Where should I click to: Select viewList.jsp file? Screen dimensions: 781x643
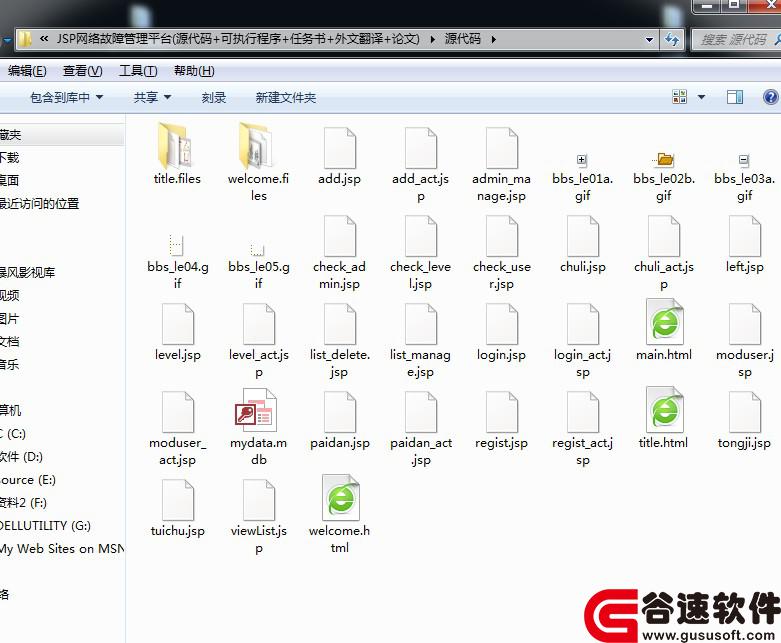(x=259, y=517)
